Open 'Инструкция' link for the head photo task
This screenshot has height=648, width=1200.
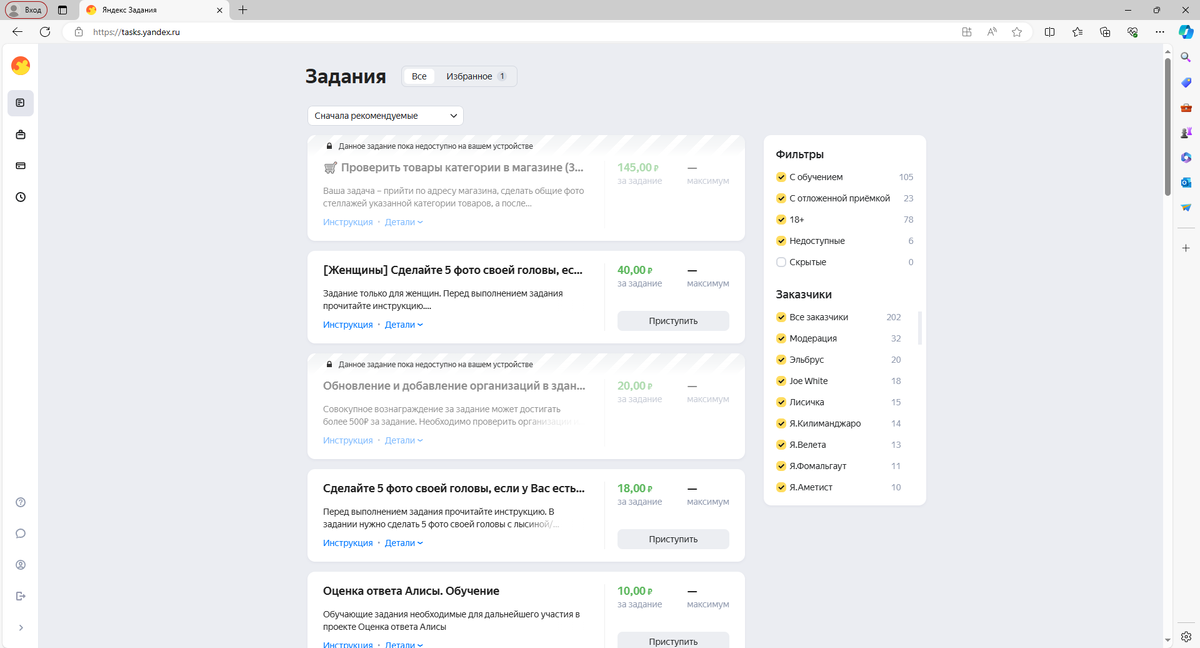[348, 542]
